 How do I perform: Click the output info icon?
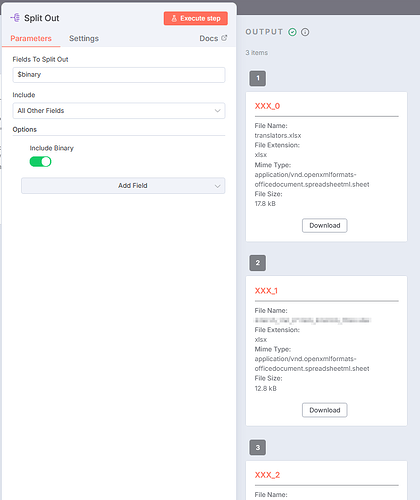click(x=305, y=32)
